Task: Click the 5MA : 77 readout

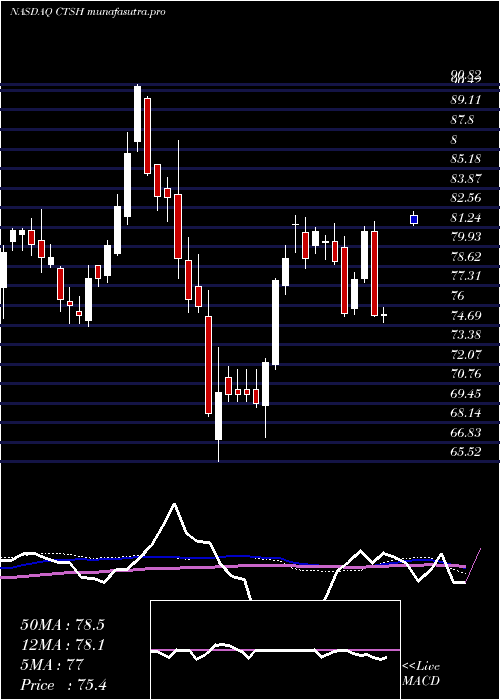Action: [52, 665]
